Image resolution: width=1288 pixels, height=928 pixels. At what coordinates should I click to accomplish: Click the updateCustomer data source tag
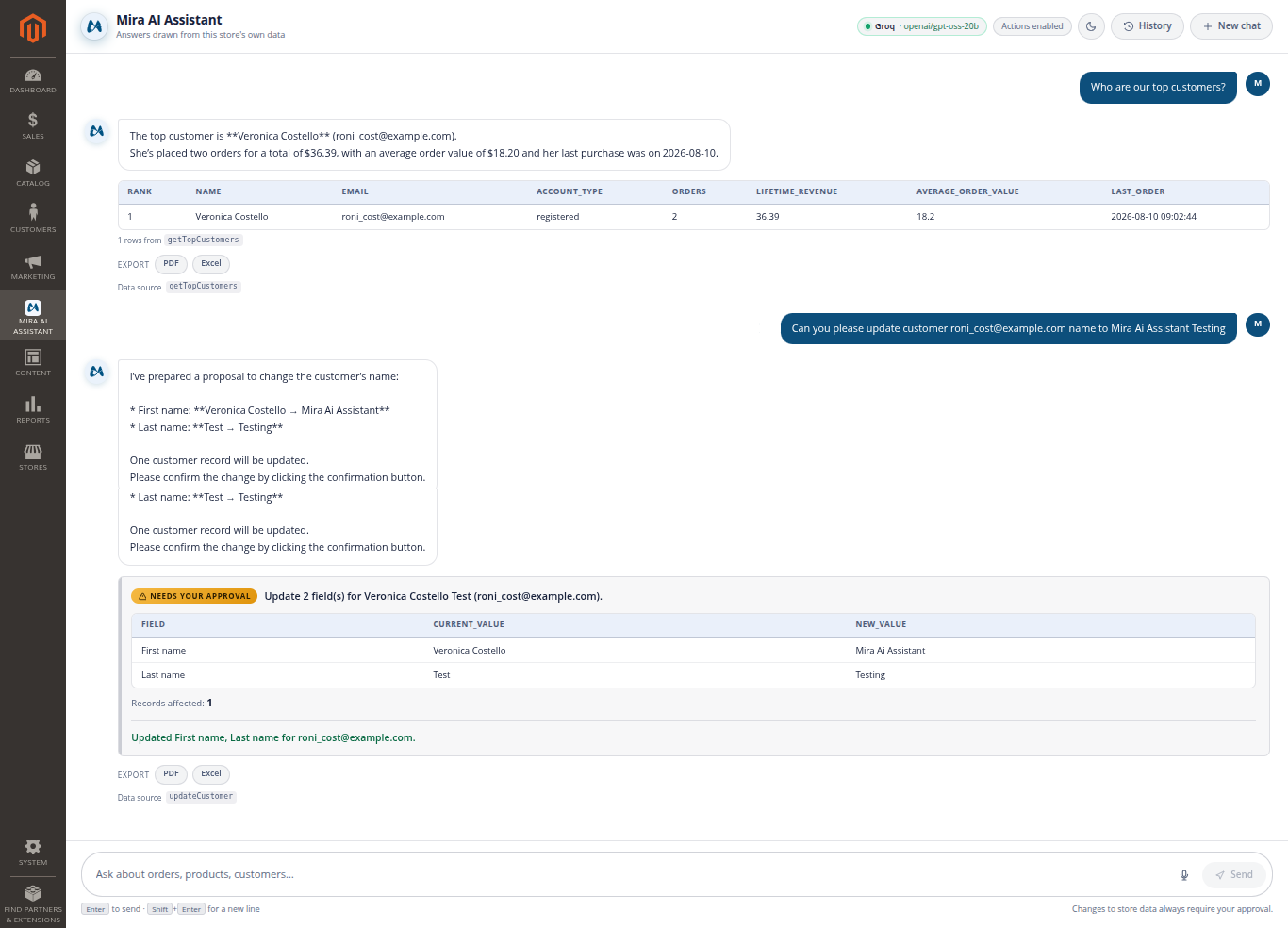tap(201, 797)
